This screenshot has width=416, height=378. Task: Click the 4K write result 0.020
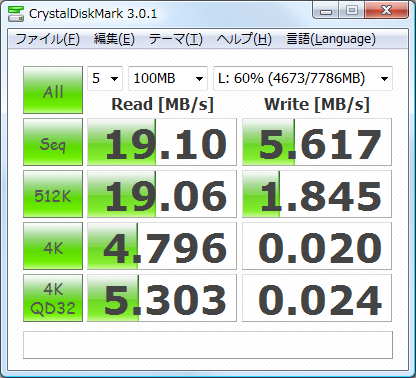point(317,246)
